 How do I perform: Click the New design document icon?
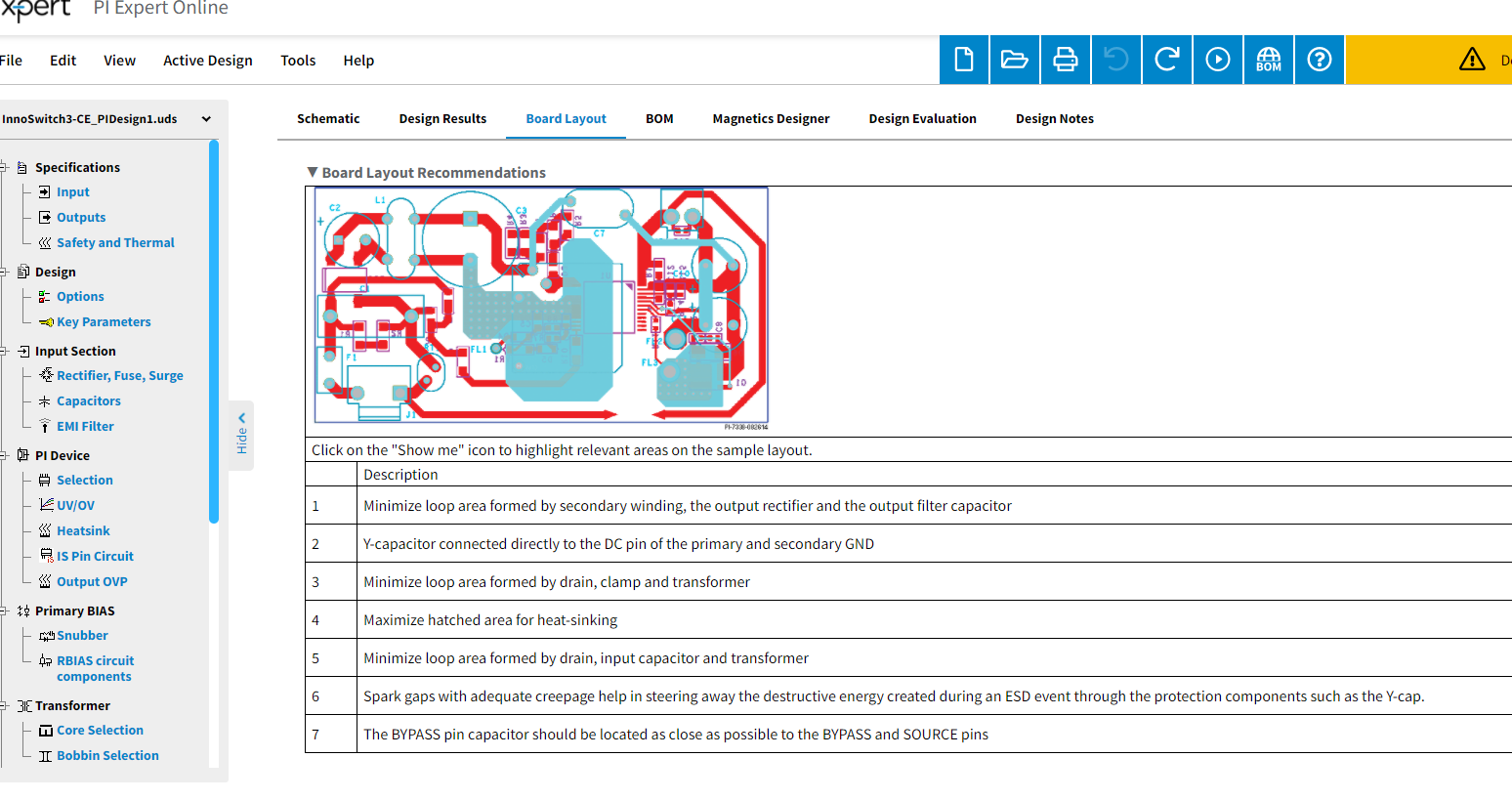(x=964, y=60)
